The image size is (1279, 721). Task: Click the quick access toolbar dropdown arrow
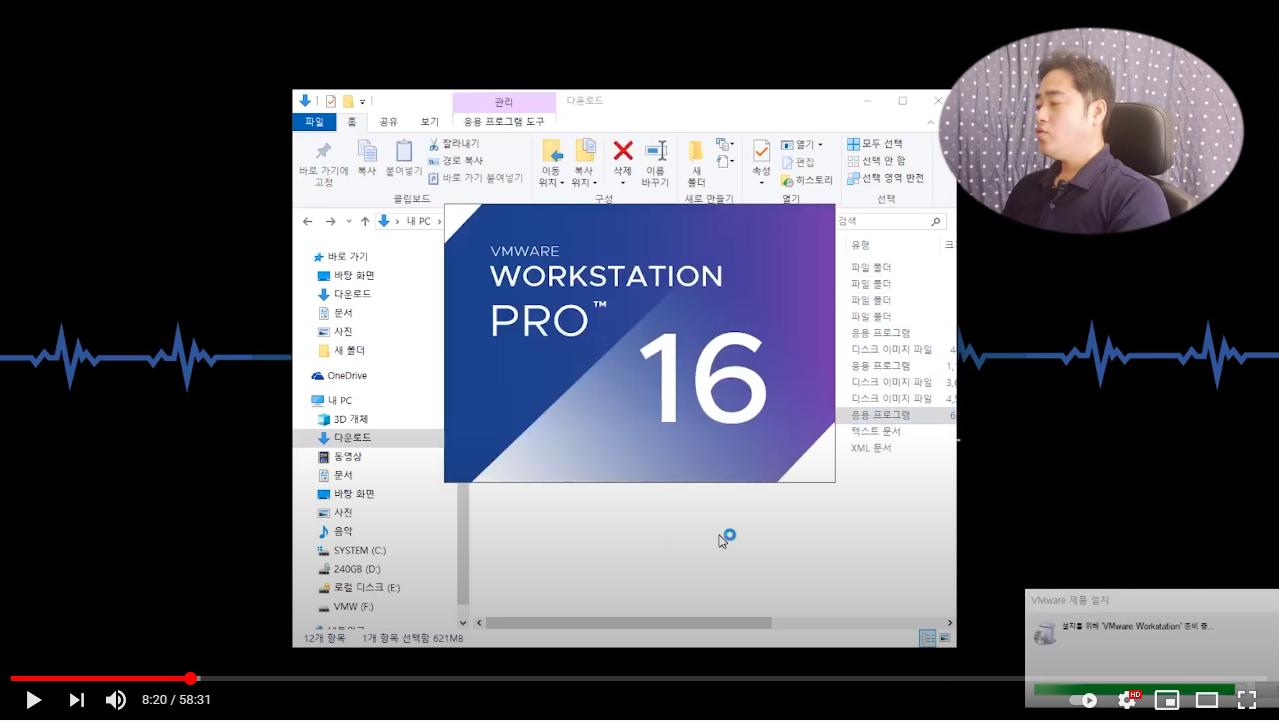(x=362, y=101)
